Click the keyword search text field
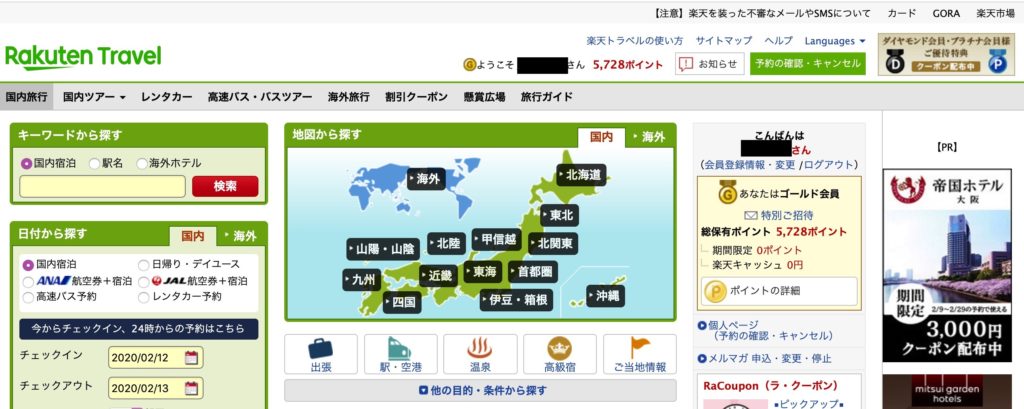Screen dimensions: 1024x409 pyautogui.click(x=103, y=186)
